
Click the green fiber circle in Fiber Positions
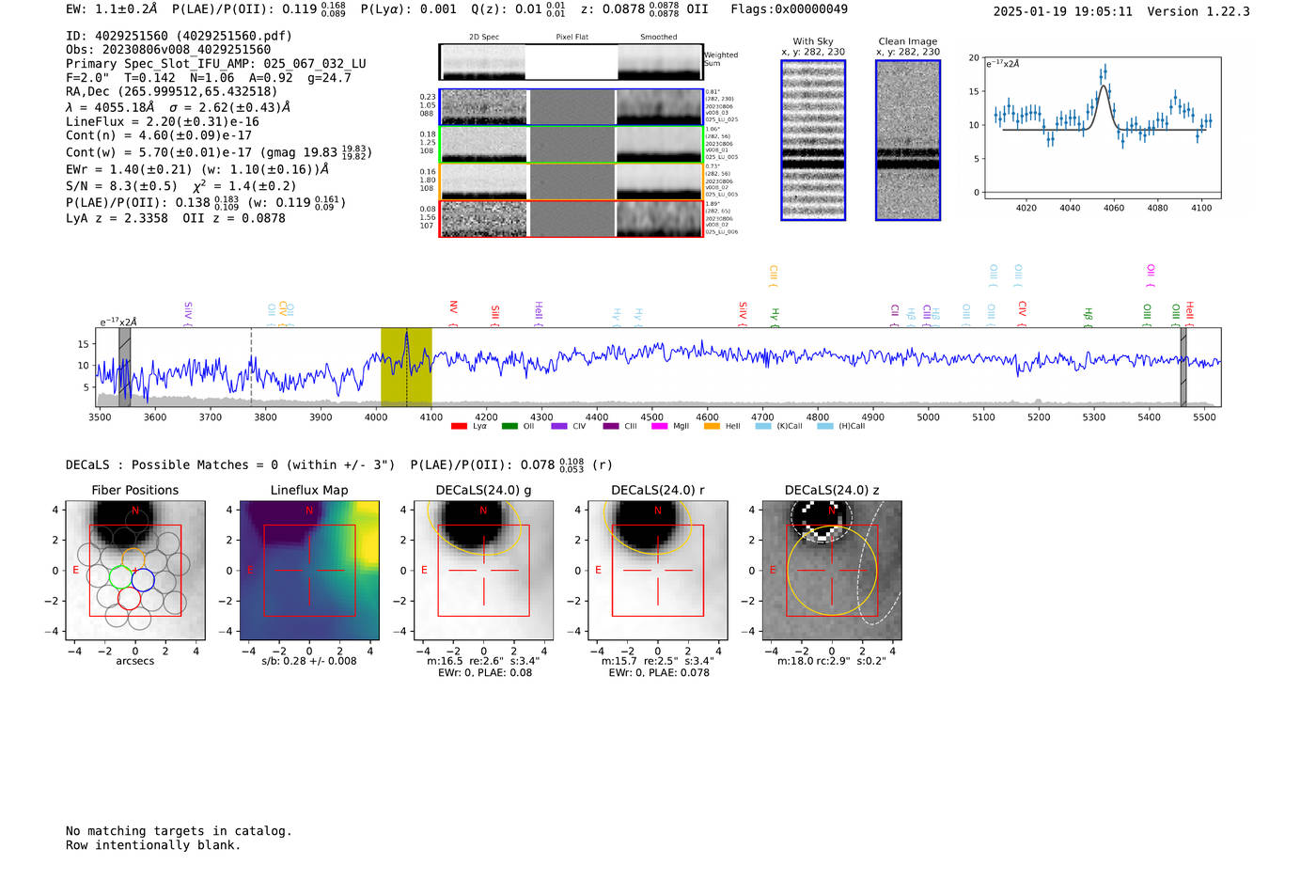point(120,577)
